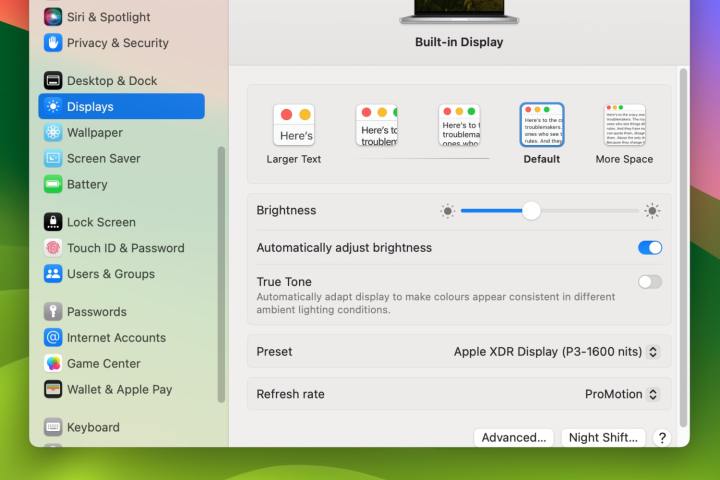The height and width of the screenshot is (480, 720).
Task: Click the Wallpaper flower icon
Action: 53,132
